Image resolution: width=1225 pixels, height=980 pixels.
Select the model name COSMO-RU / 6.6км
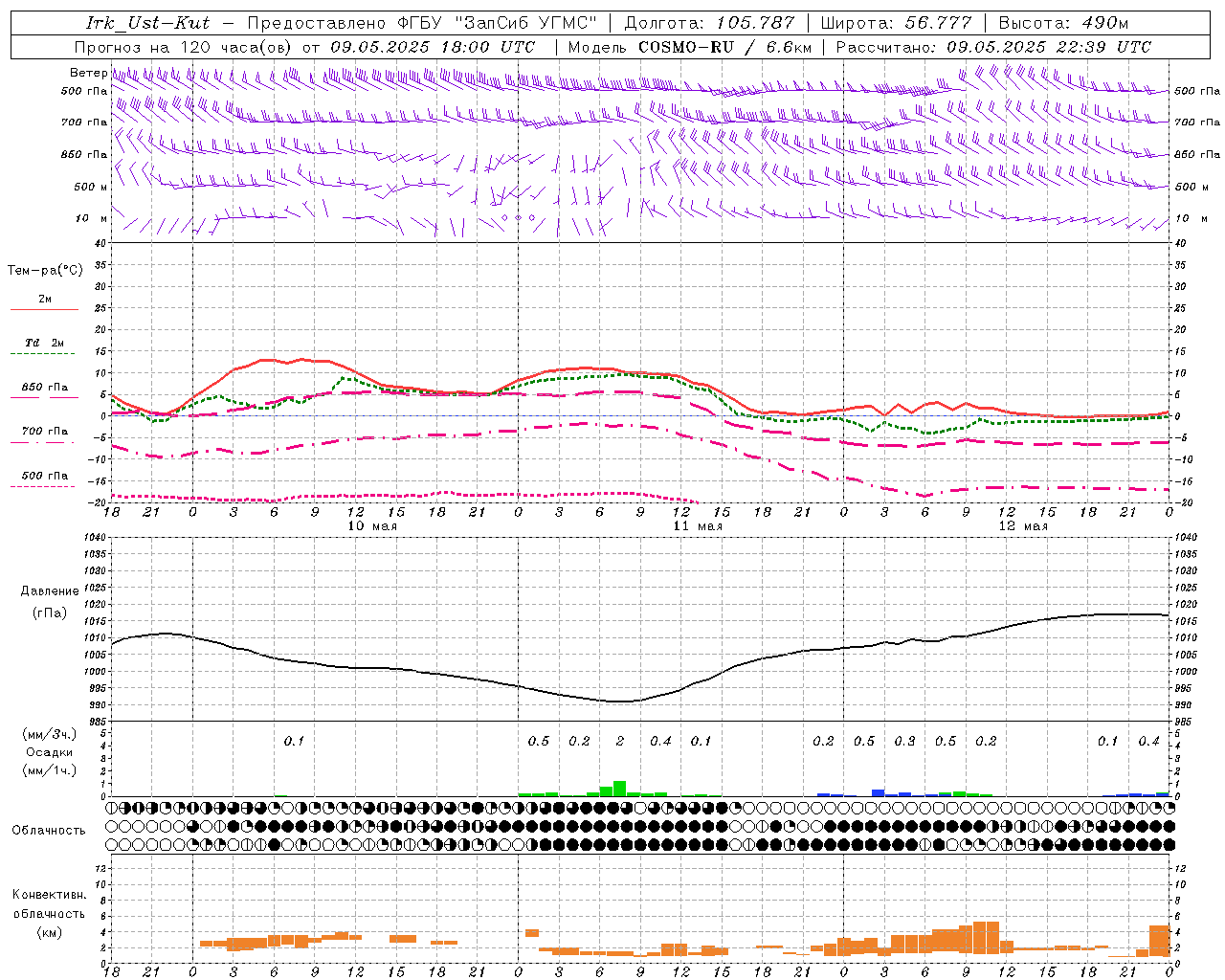coord(724,47)
